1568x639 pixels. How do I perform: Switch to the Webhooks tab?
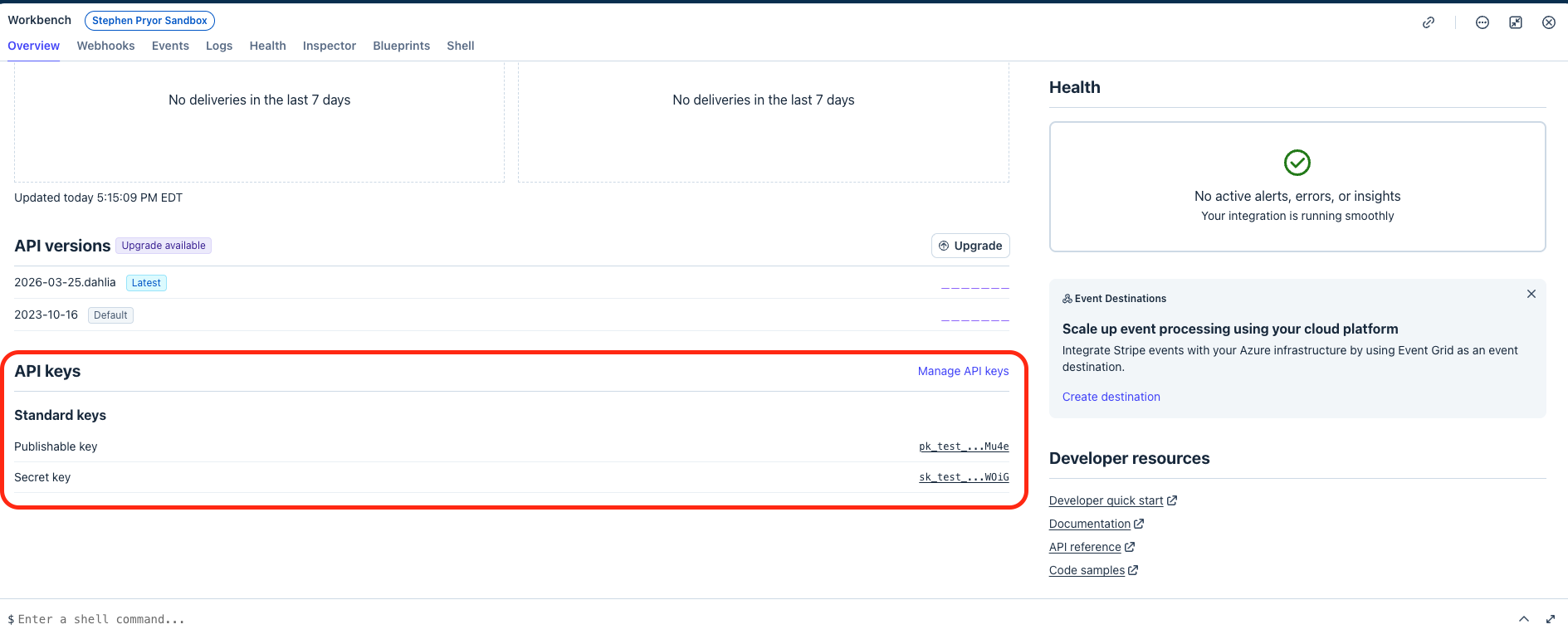(105, 46)
